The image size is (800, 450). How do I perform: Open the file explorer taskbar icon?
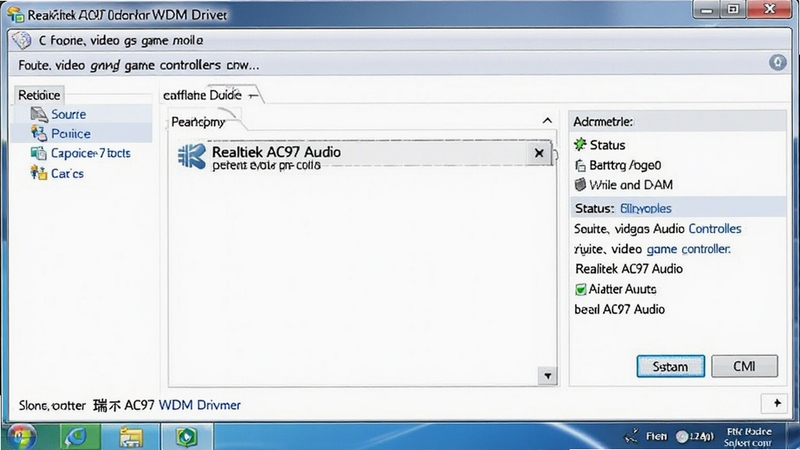tap(131, 437)
